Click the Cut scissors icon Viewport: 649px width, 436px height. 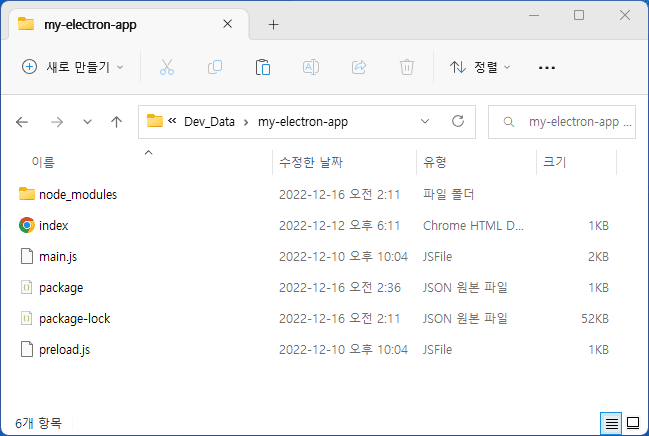[x=167, y=67]
